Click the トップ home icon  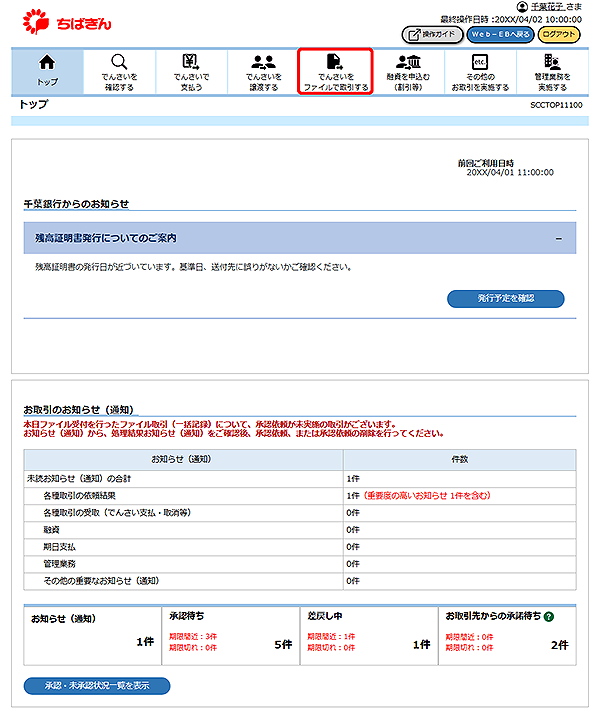coord(47,70)
